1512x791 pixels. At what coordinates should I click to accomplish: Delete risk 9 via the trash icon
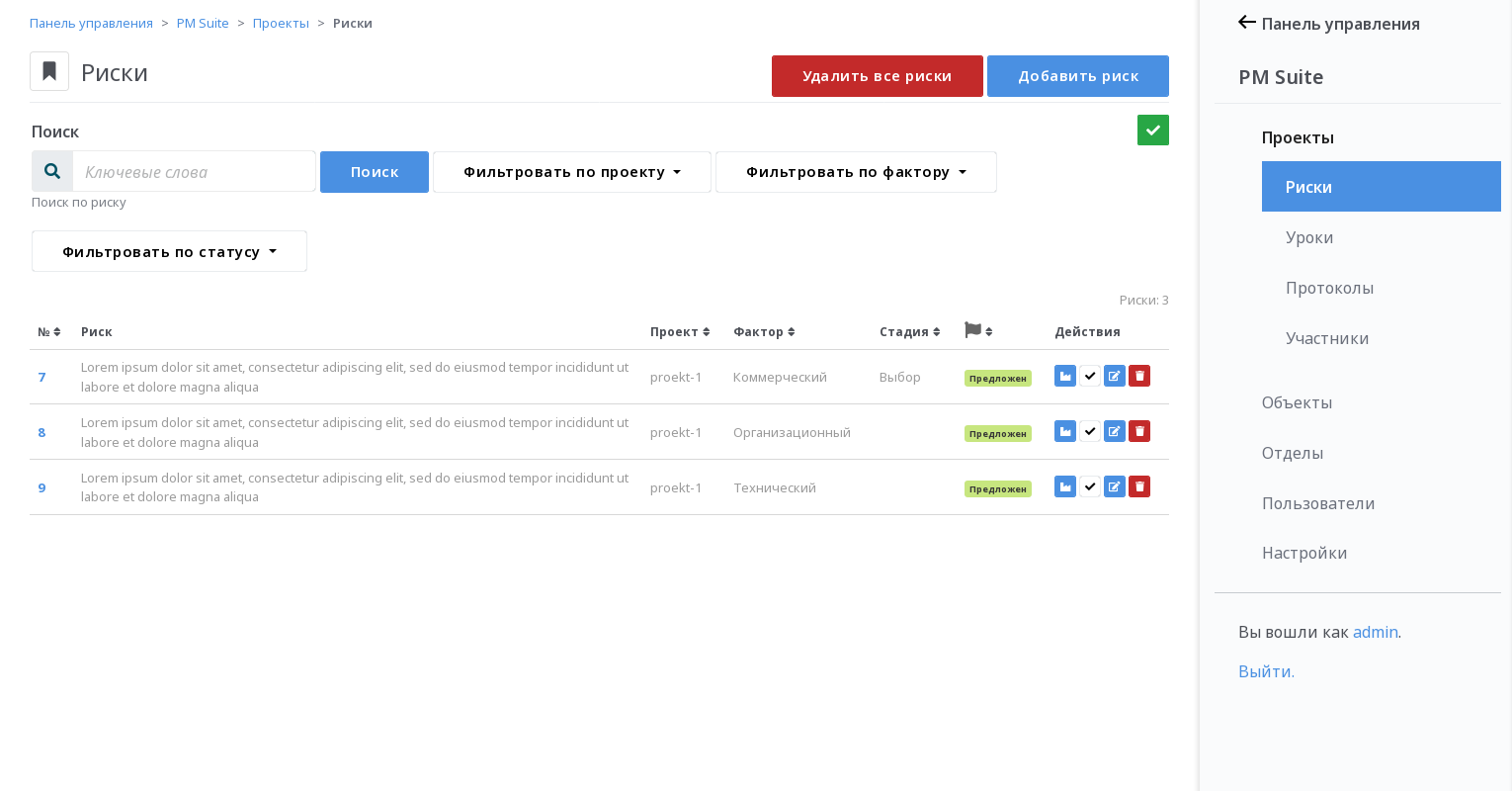click(x=1139, y=486)
